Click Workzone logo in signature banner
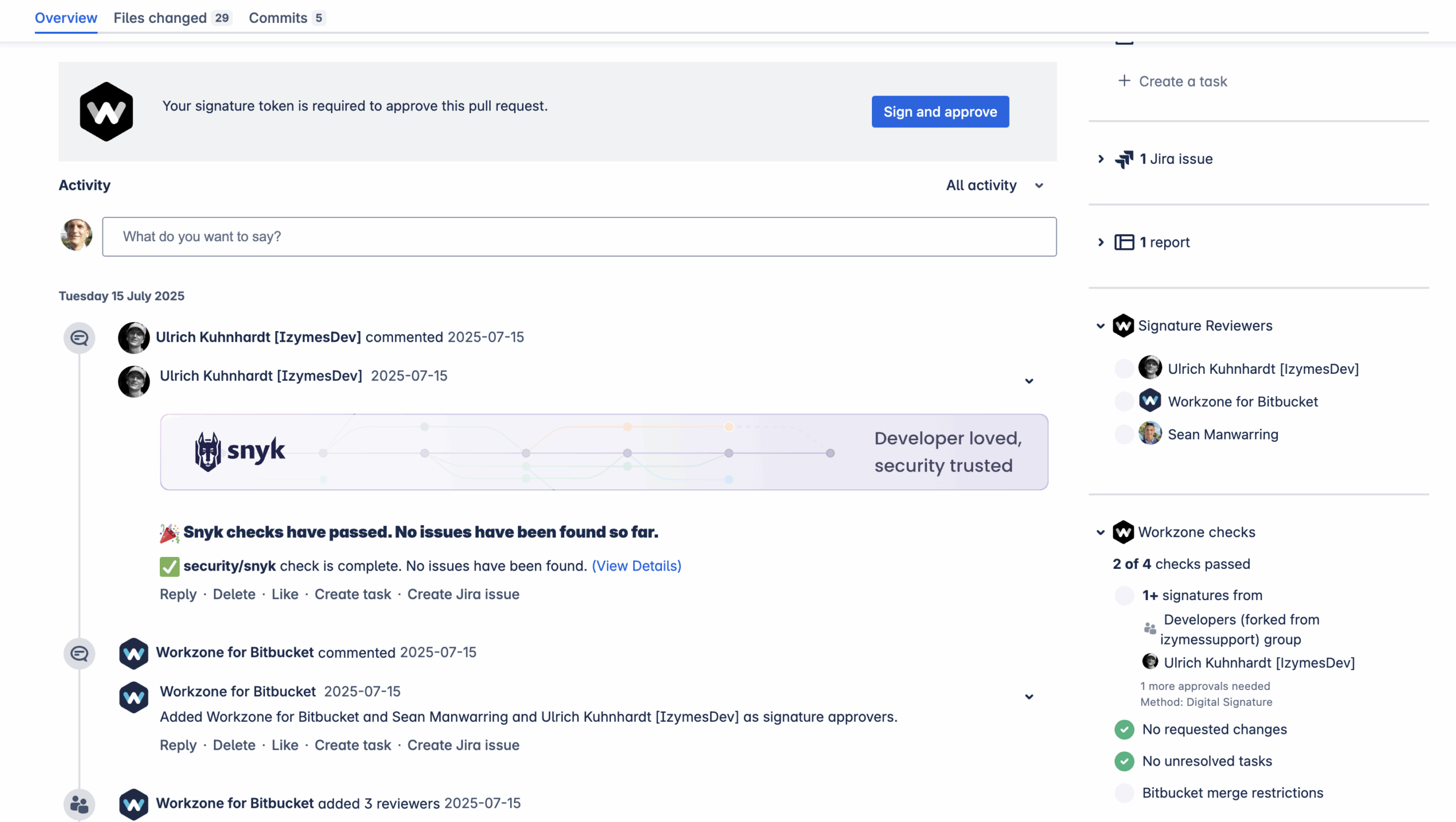The height and width of the screenshot is (822, 1456). tap(106, 111)
